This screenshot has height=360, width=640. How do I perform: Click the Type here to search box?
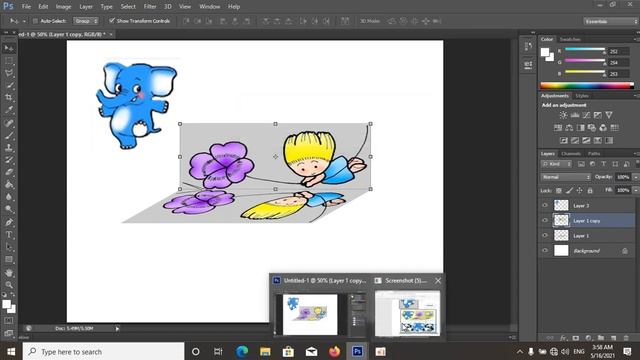pyautogui.click(x=103, y=351)
